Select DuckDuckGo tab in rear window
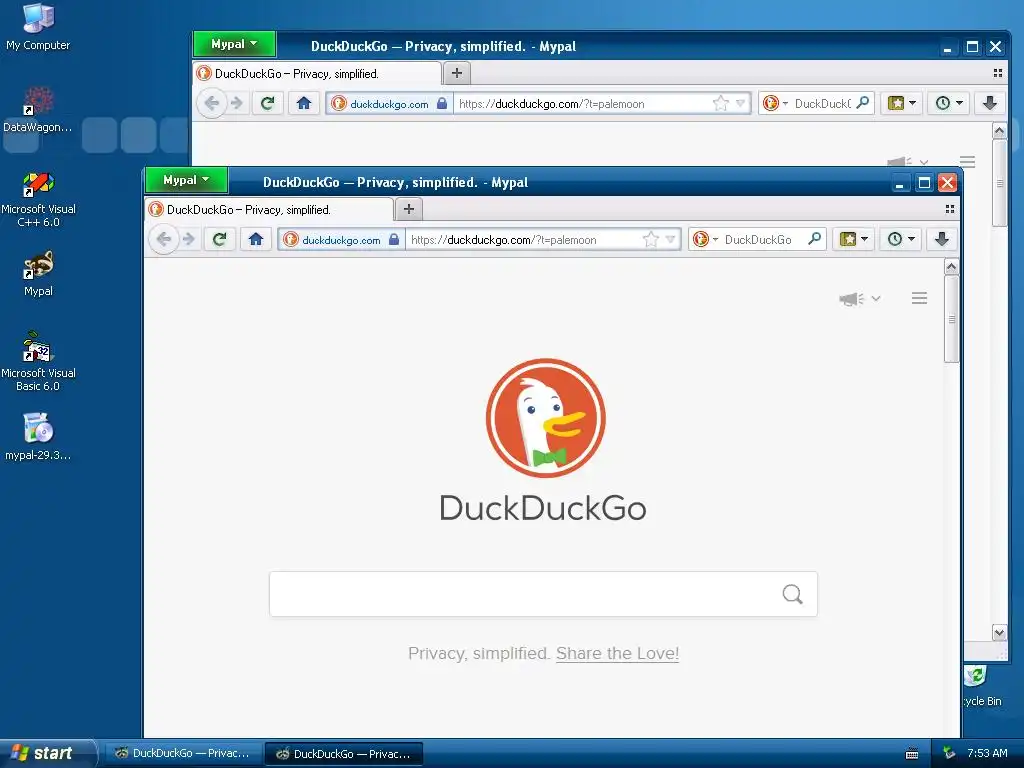 point(317,74)
